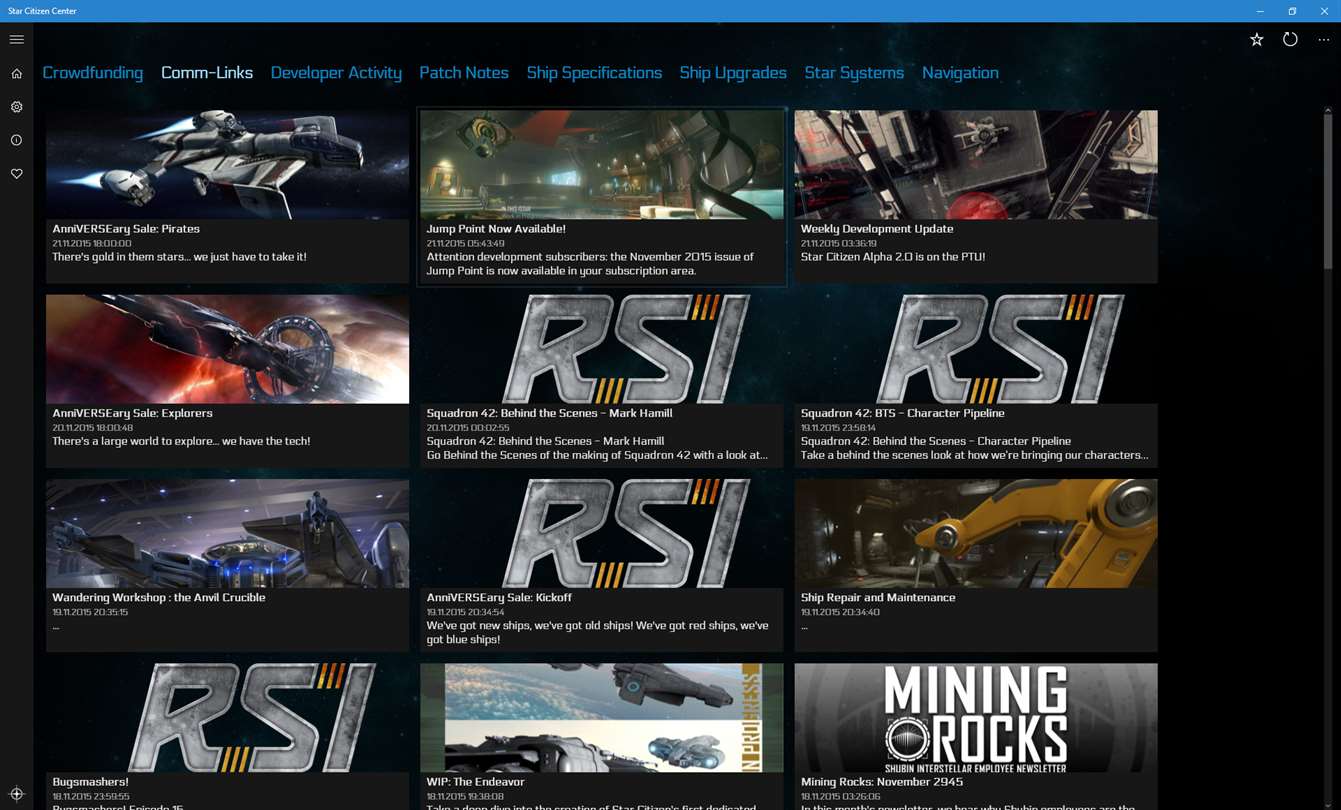Switch to the Patch Notes tab
The height and width of the screenshot is (810, 1341).
(x=464, y=73)
